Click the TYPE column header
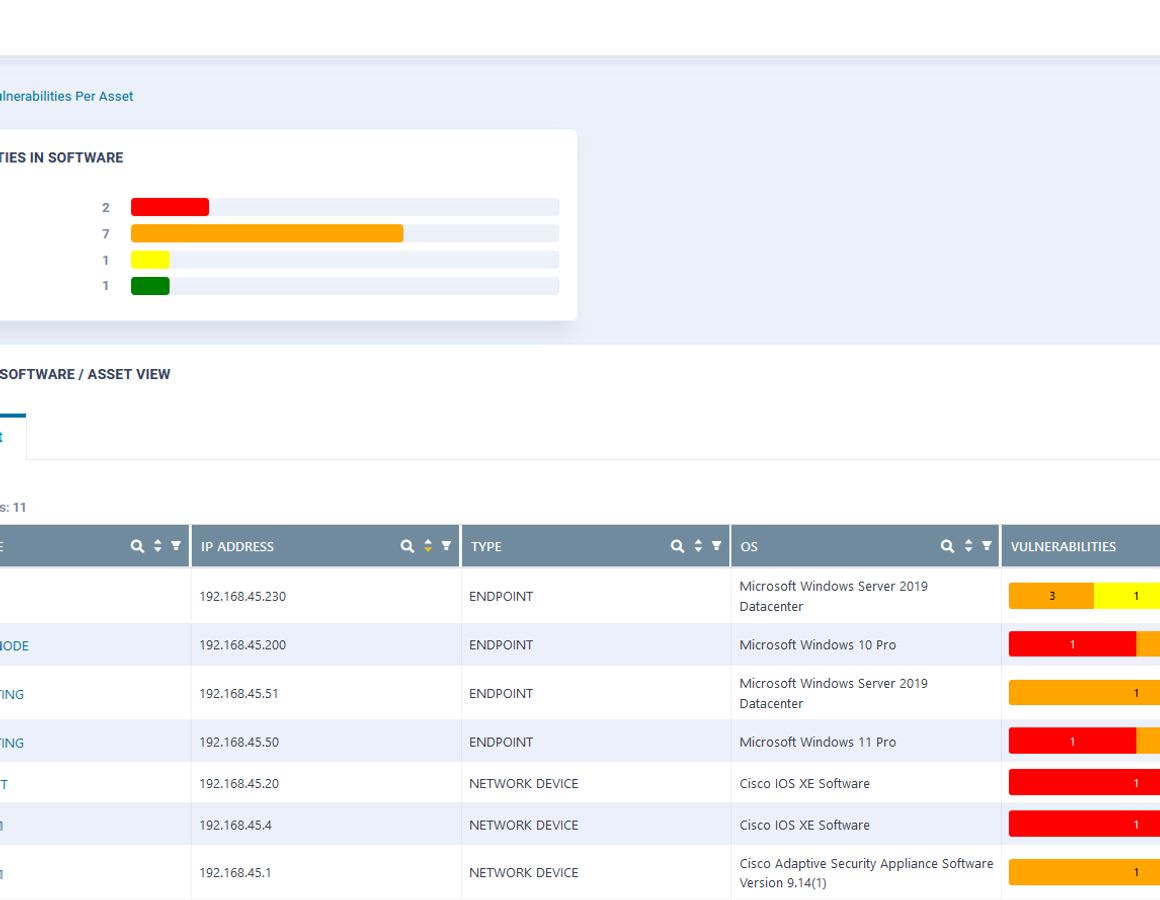 coord(596,547)
